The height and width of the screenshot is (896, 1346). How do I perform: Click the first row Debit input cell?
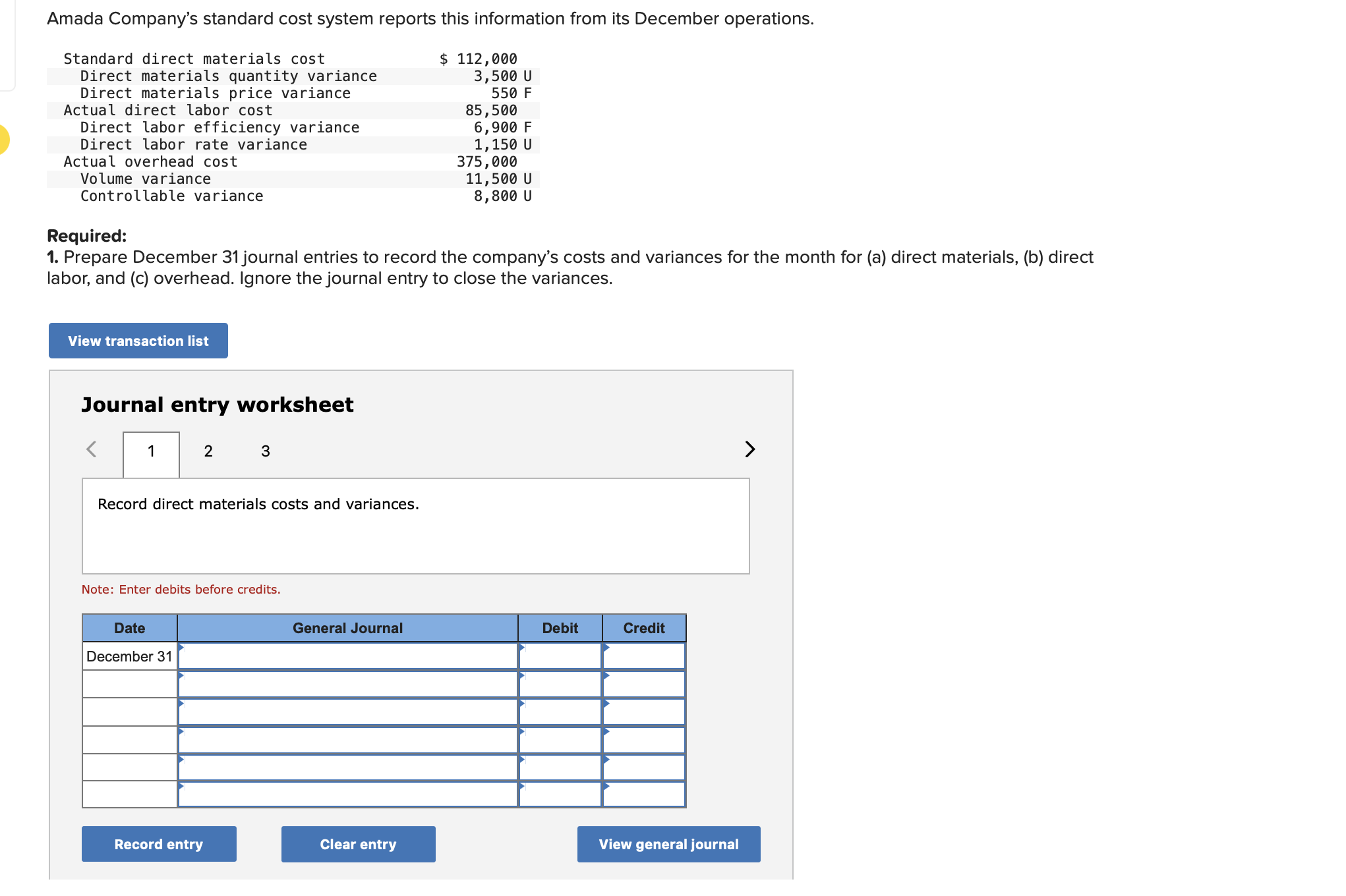pos(560,656)
